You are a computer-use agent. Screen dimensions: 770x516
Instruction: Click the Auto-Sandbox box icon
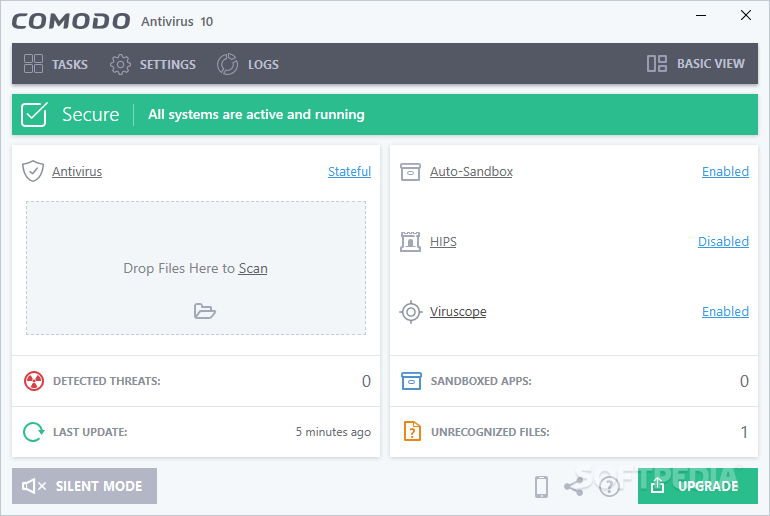[410, 172]
